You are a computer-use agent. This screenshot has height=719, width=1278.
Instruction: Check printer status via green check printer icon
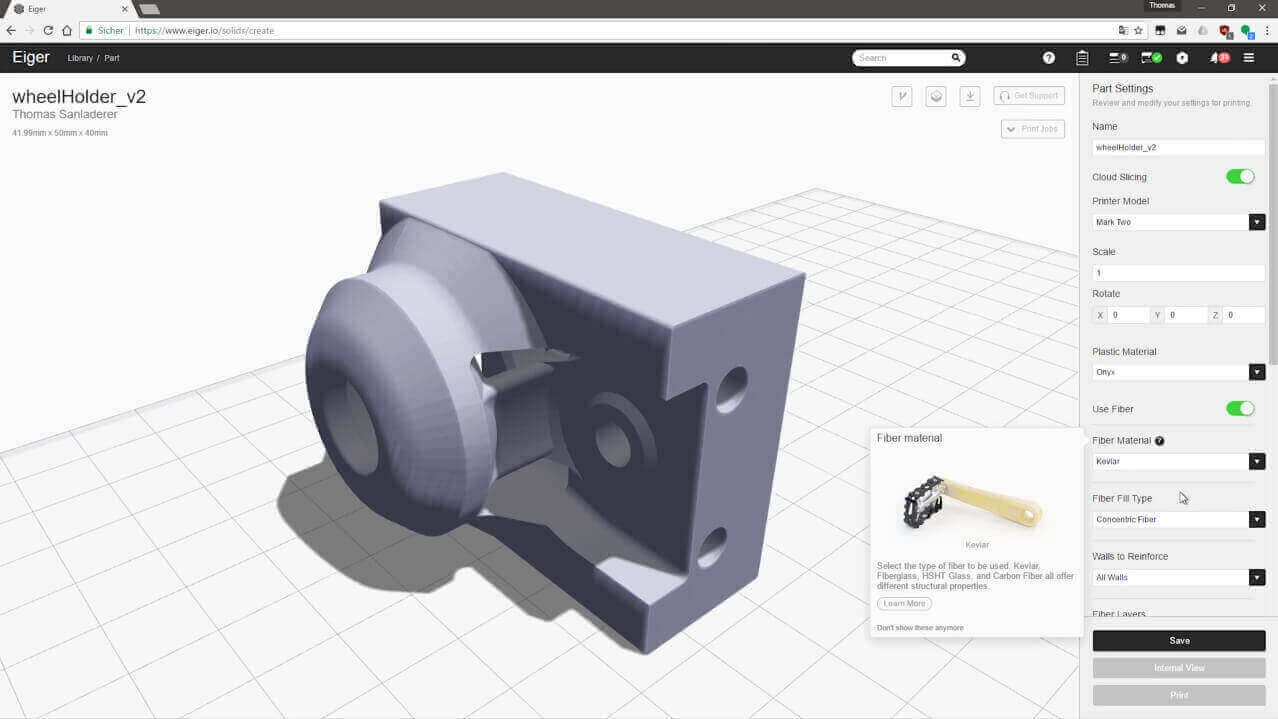pos(1151,57)
